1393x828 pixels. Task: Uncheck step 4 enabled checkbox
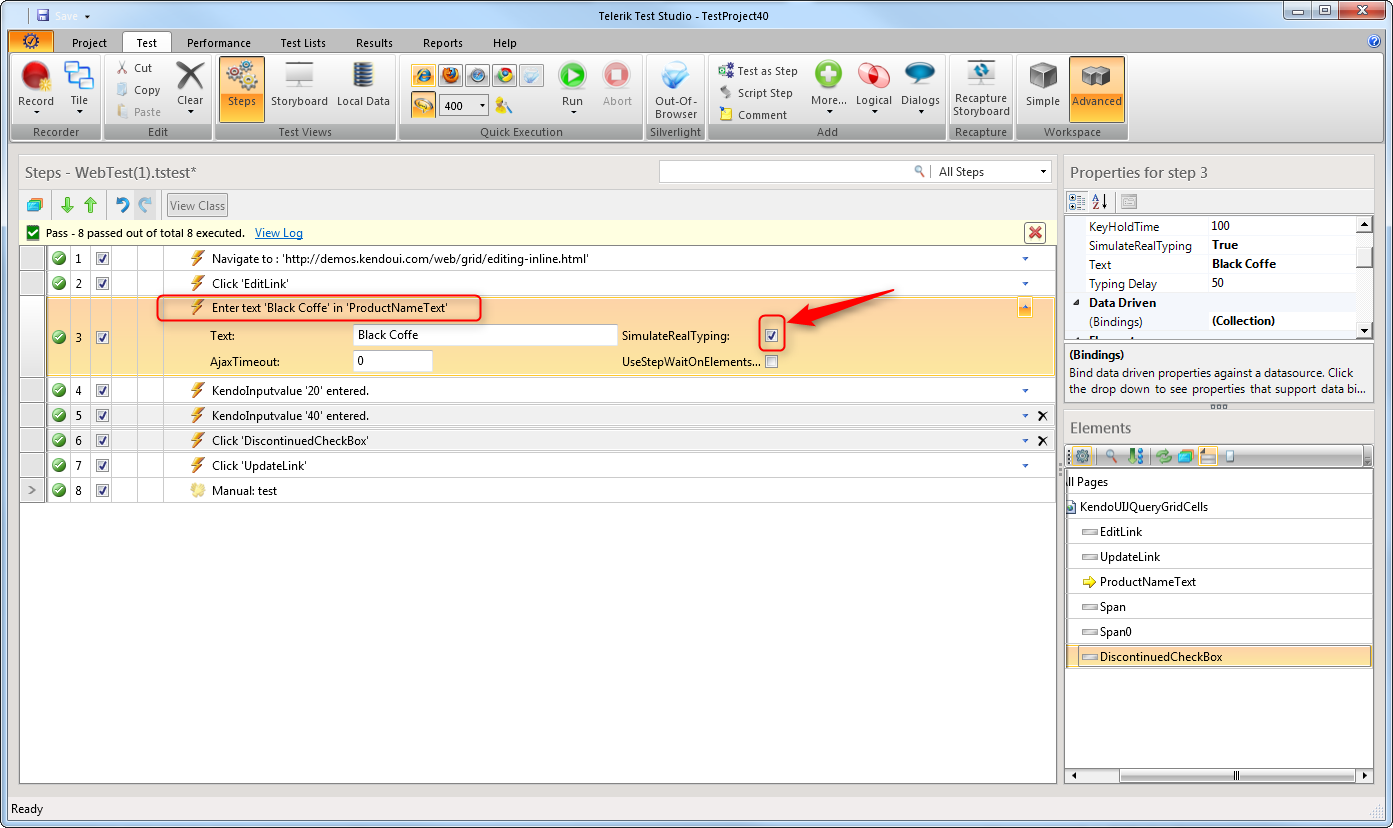point(102,391)
